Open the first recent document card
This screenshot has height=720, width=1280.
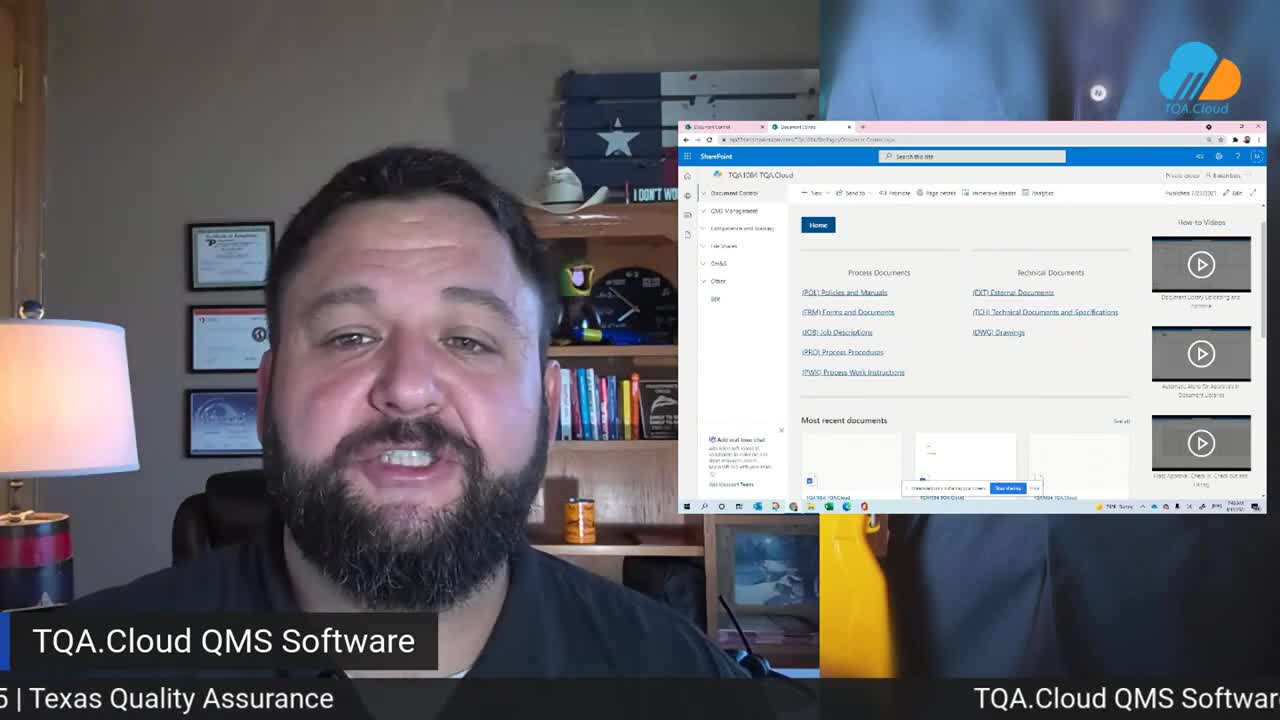tap(852, 465)
